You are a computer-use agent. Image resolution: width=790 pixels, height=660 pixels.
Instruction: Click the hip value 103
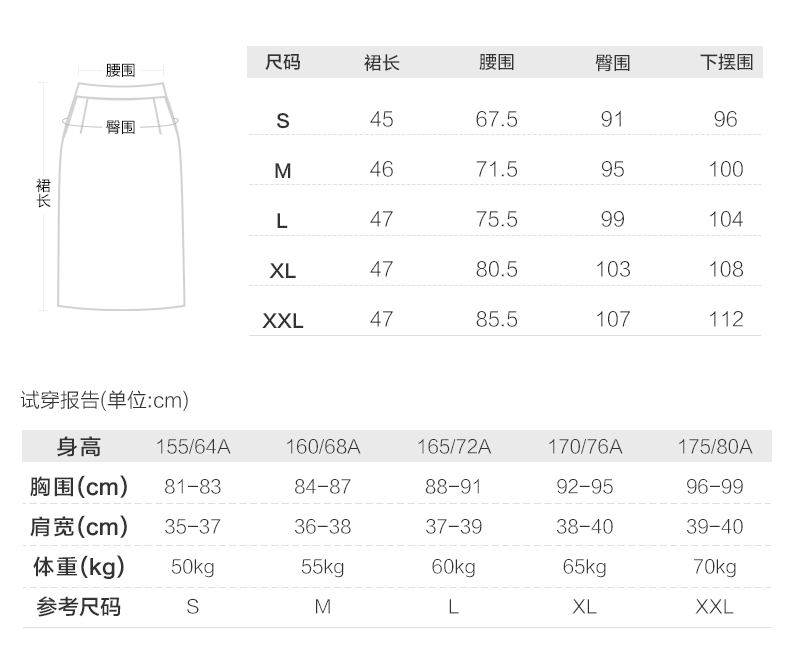pos(612,270)
